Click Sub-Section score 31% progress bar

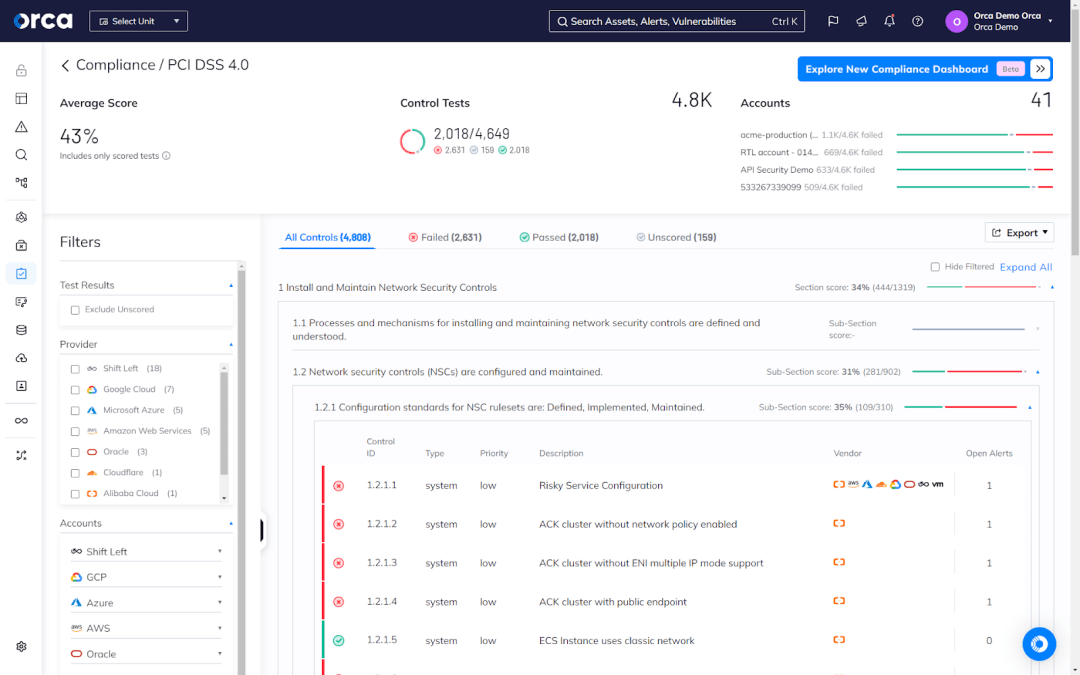coord(968,372)
